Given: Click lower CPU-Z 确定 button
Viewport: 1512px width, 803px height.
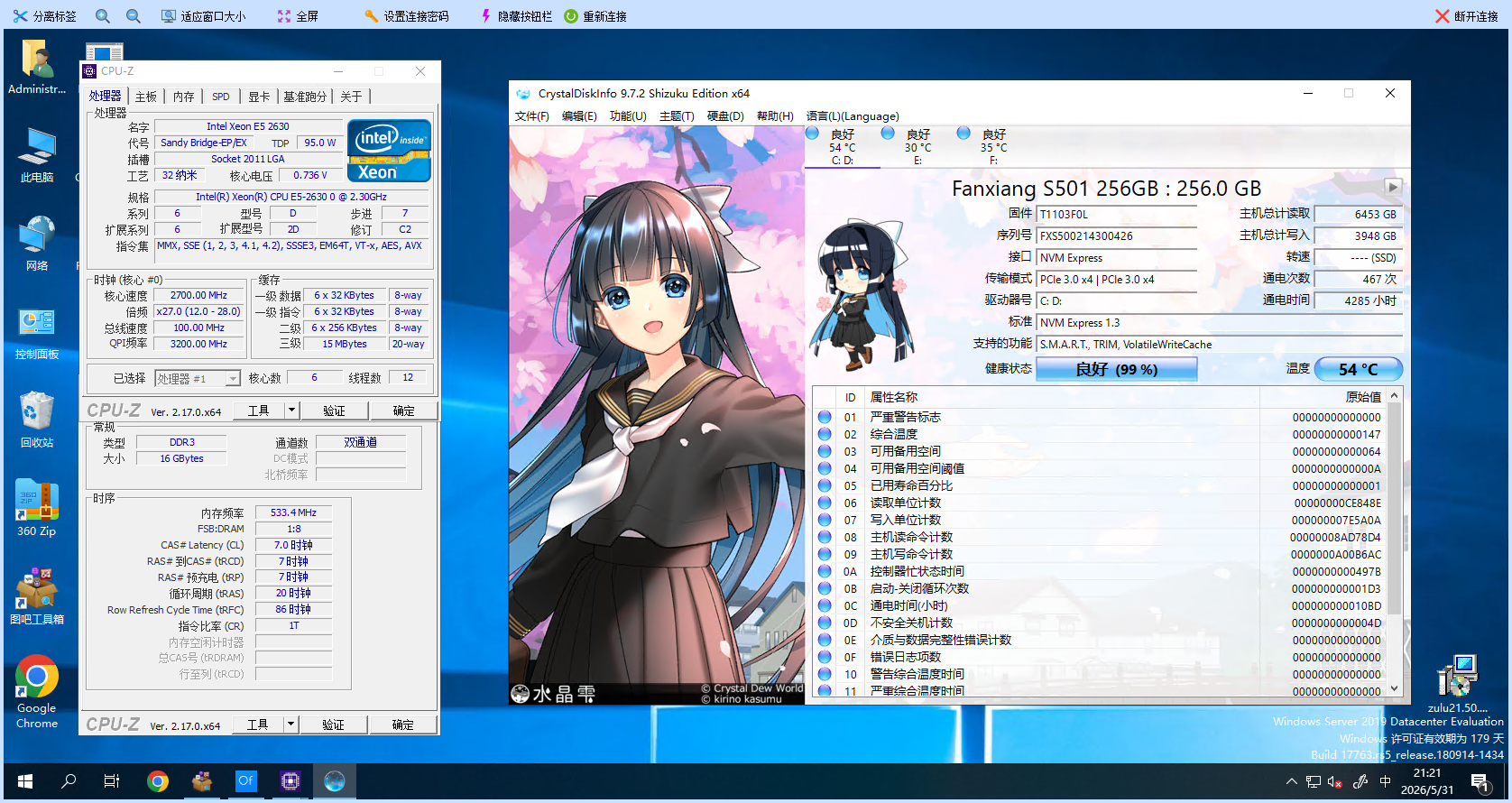Looking at the screenshot, I should pos(403,725).
